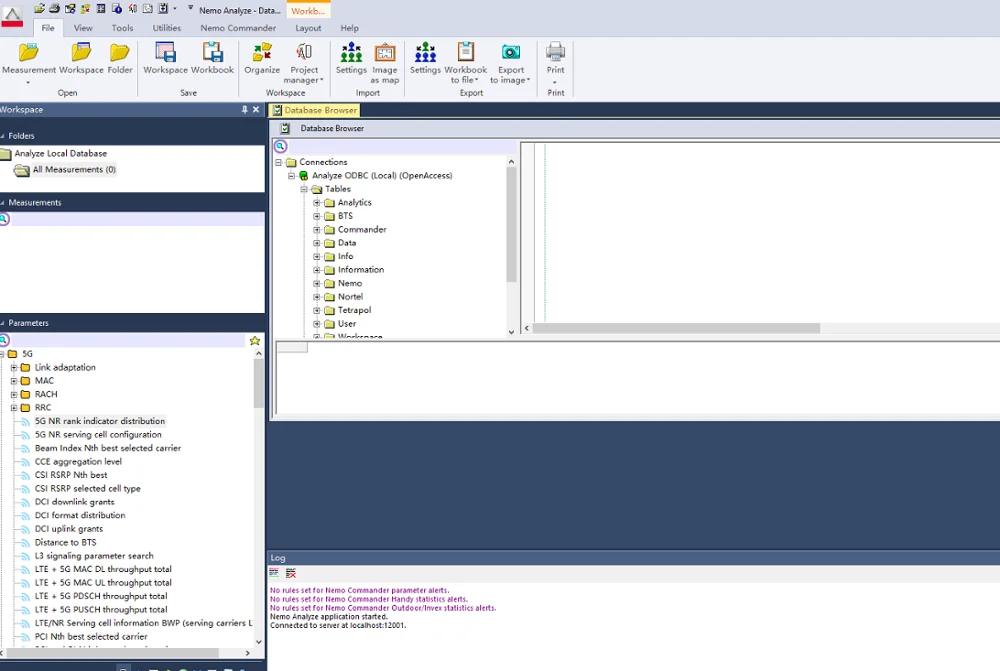Select All Measurements (0) folder
The width and height of the screenshot is (1000, 671).
tap(74, 170)
